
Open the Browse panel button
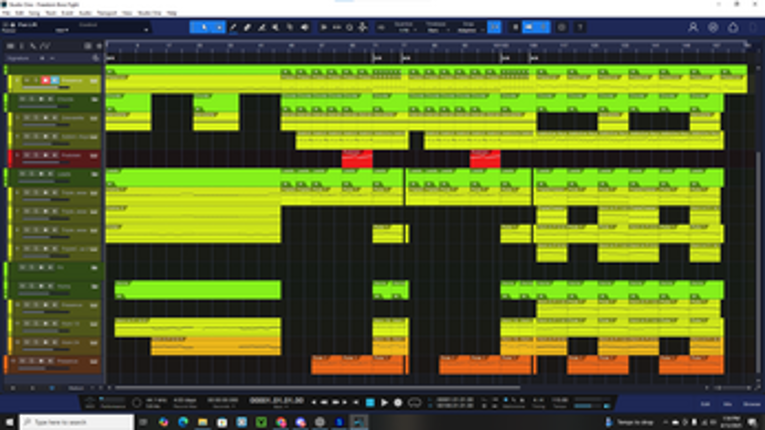click(750, 403)
